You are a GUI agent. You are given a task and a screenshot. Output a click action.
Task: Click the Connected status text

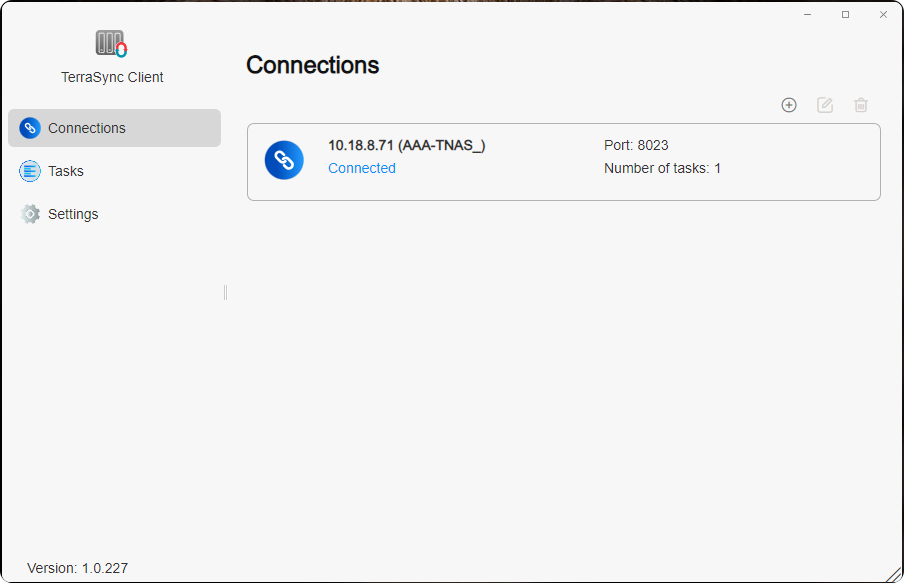(361, 168)
